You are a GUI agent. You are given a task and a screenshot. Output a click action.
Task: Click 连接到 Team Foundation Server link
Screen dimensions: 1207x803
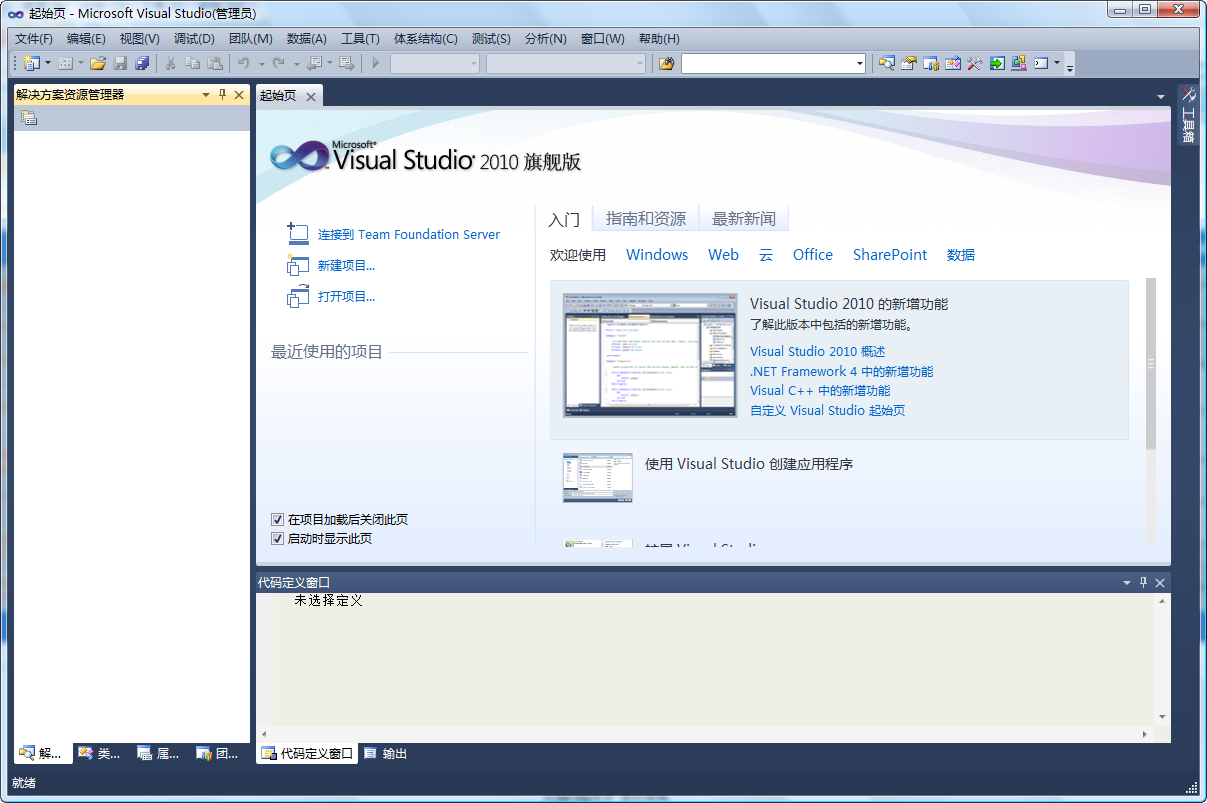[x=409, y=235]
